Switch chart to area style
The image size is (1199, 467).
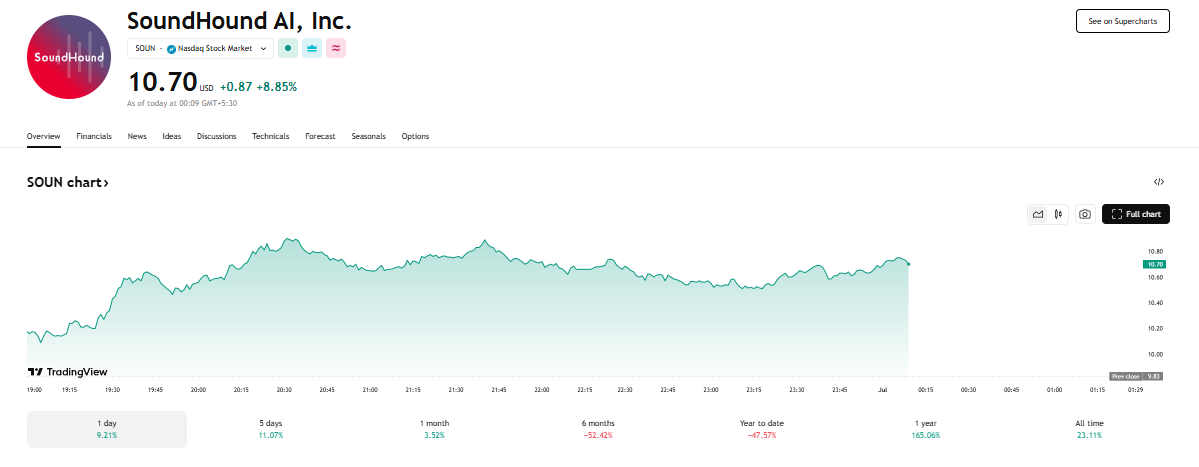coord(1038,214)
